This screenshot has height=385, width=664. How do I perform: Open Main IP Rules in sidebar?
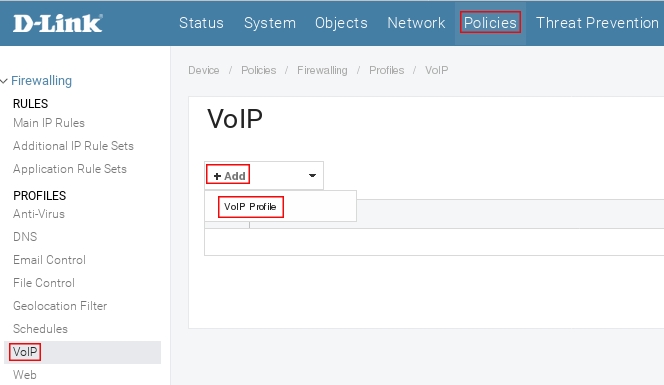49,123
